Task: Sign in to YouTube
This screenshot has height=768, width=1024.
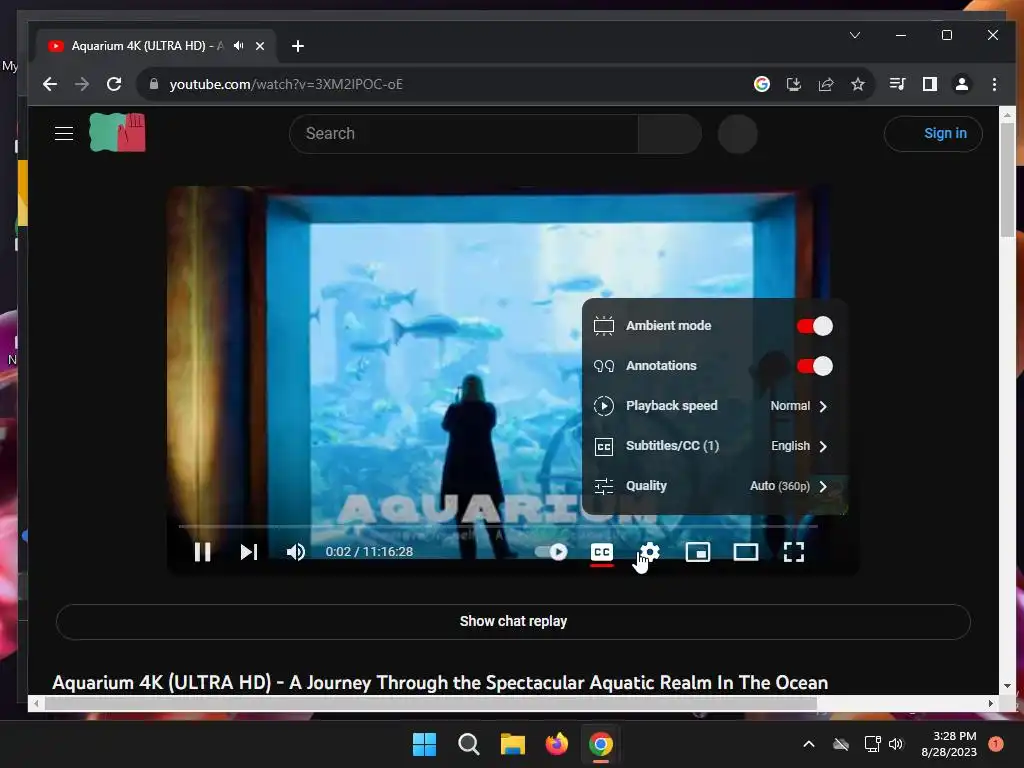Action: point(933,134)
